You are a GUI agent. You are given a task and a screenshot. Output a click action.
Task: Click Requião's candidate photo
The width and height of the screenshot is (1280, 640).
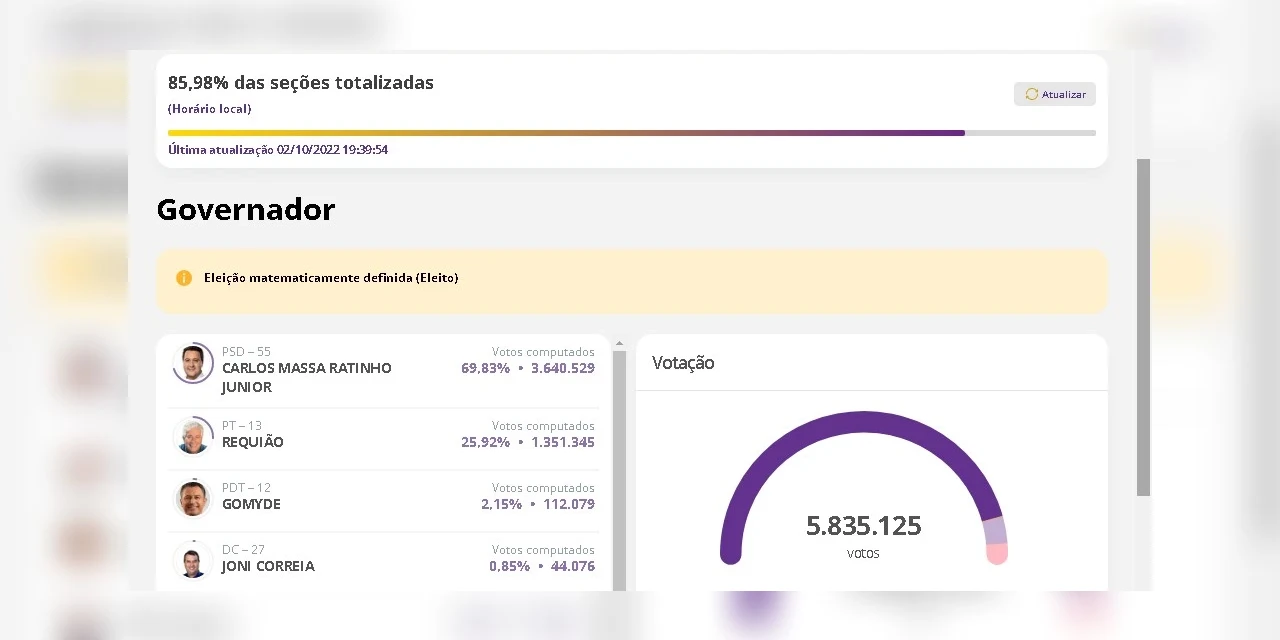(193, 435)
